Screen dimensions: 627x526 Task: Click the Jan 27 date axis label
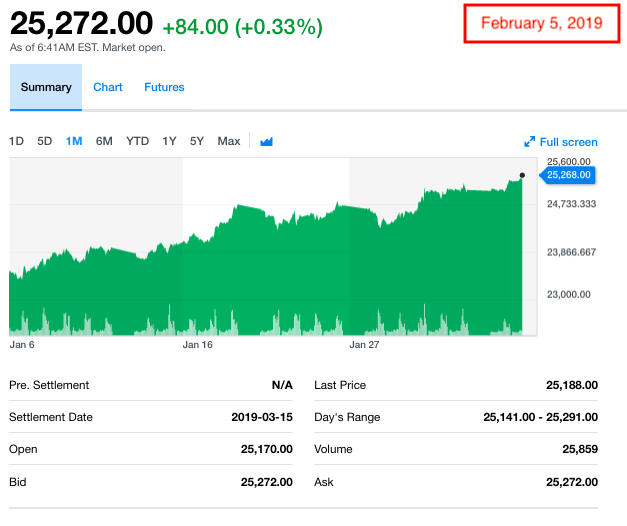pyautogui.click(x=364, y=345)
